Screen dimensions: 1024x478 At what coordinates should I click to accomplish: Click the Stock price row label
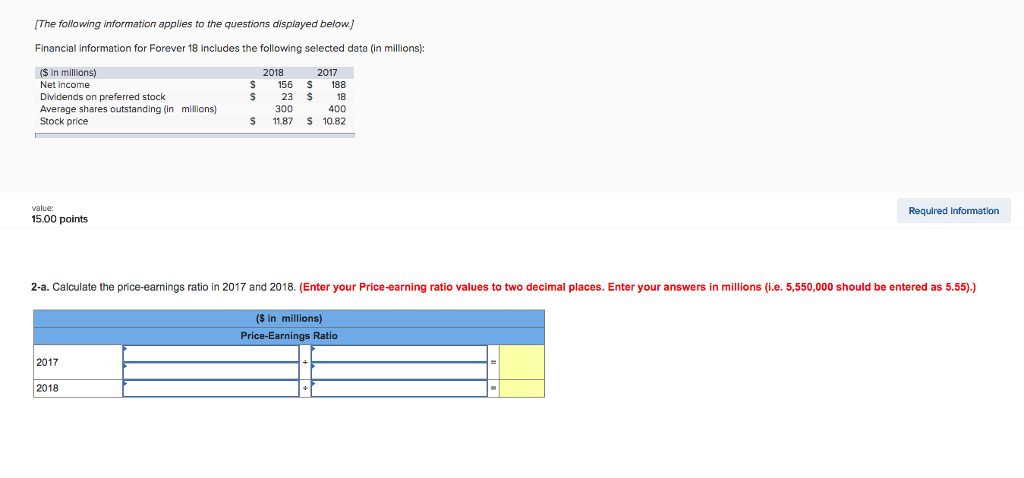[64, 121]
